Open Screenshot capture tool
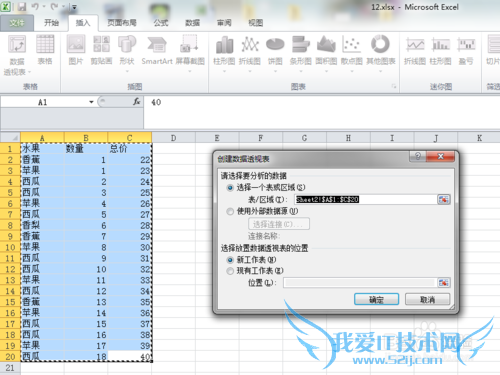500x375 pixels. (189, 45)
